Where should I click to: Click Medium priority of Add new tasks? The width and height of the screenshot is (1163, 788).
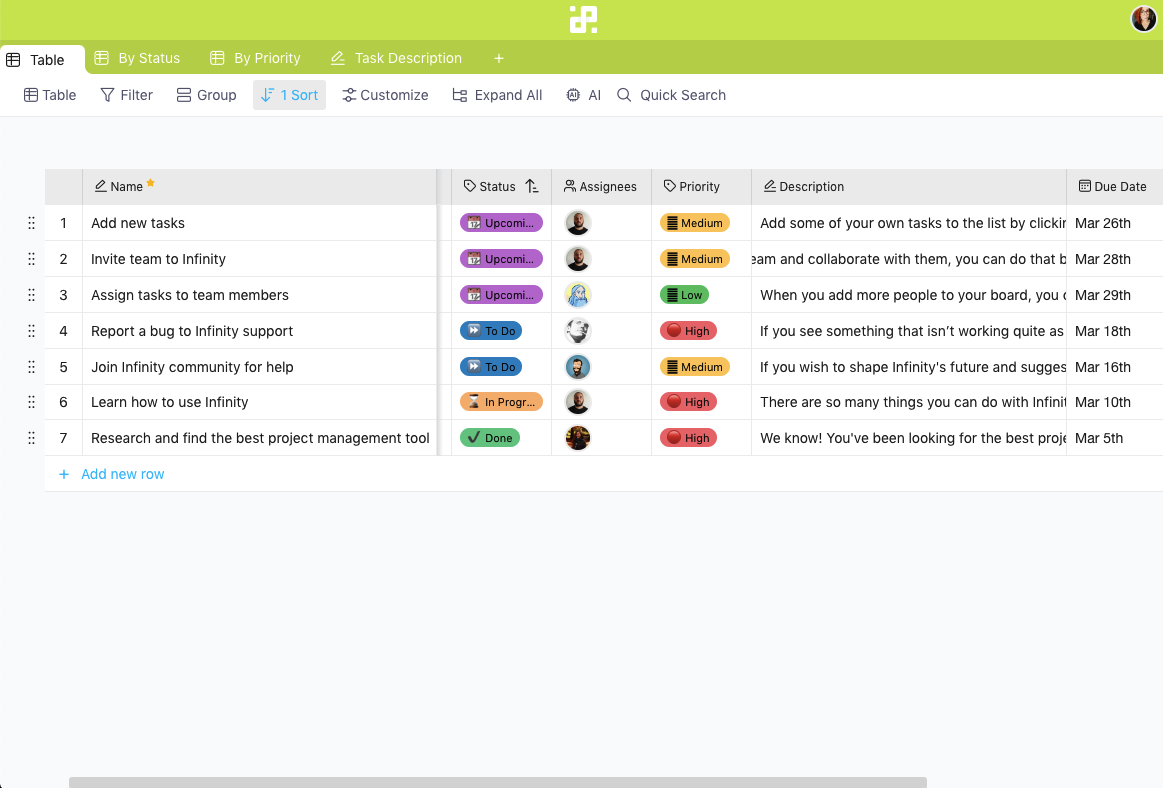point(695,223)
